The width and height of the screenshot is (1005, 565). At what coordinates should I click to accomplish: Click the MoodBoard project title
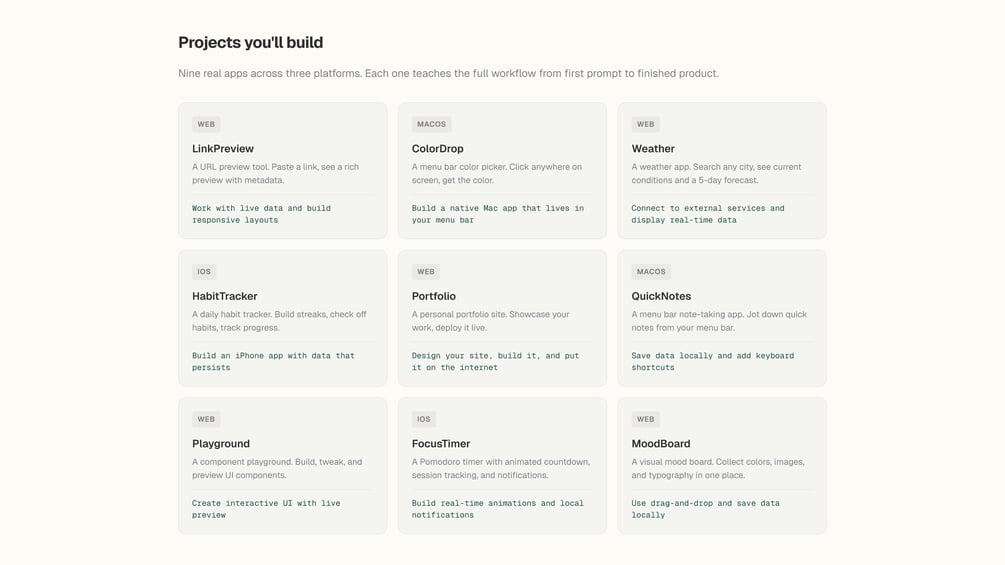(x=661, y=444)
